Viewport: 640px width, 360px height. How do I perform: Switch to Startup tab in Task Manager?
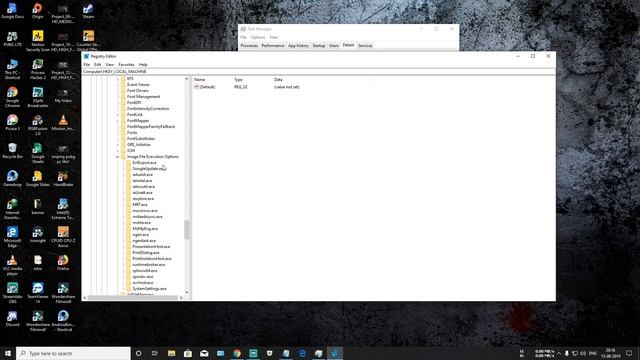[319, 46]
